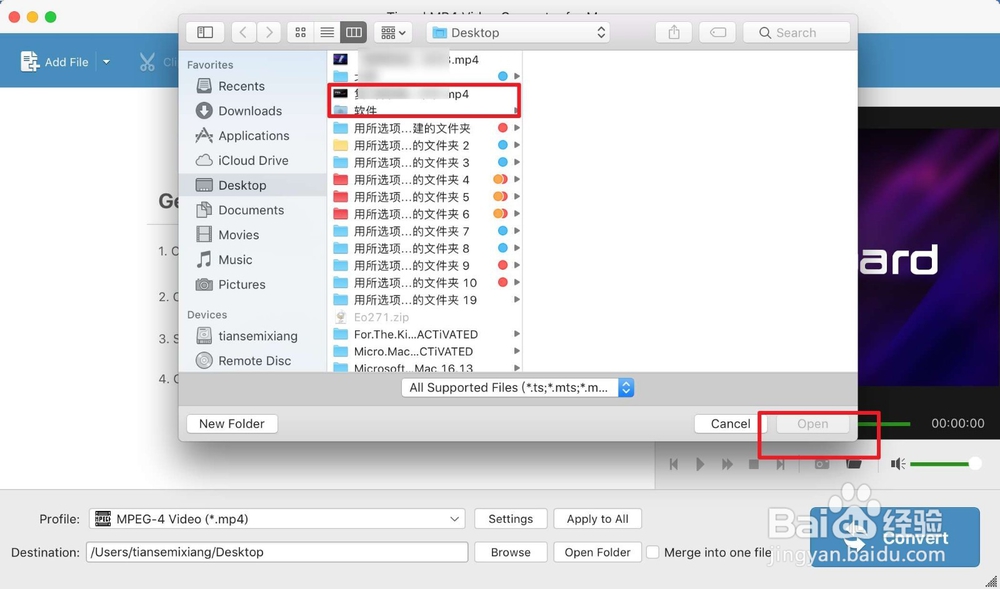
Task: Select the first .mp4 file in list
Action: coord(425,59)
